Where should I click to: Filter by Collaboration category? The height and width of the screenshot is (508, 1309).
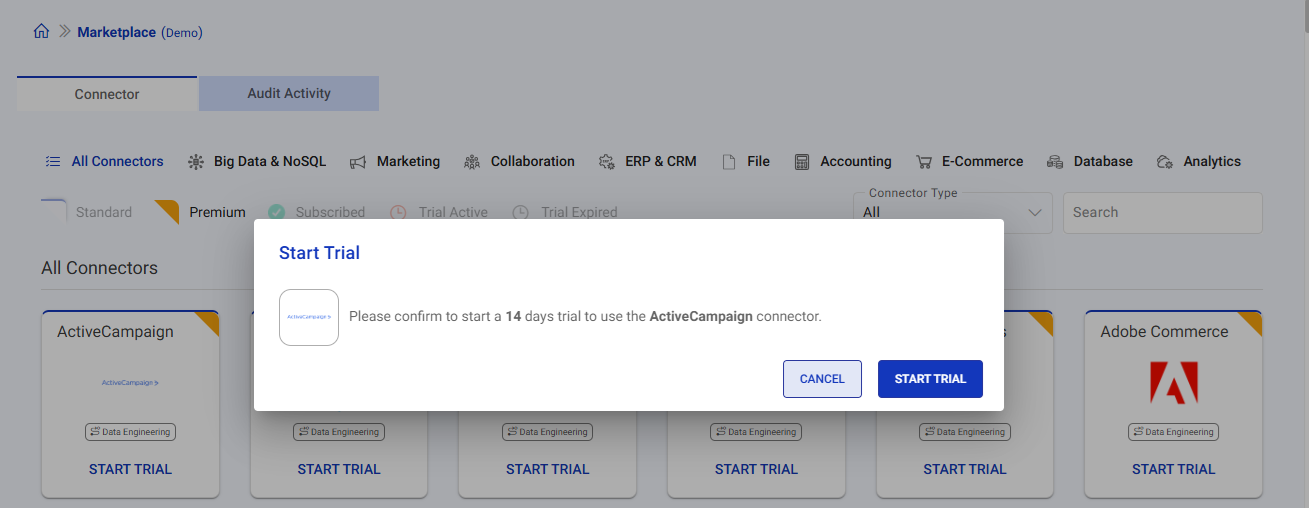[x=520, y=161]
